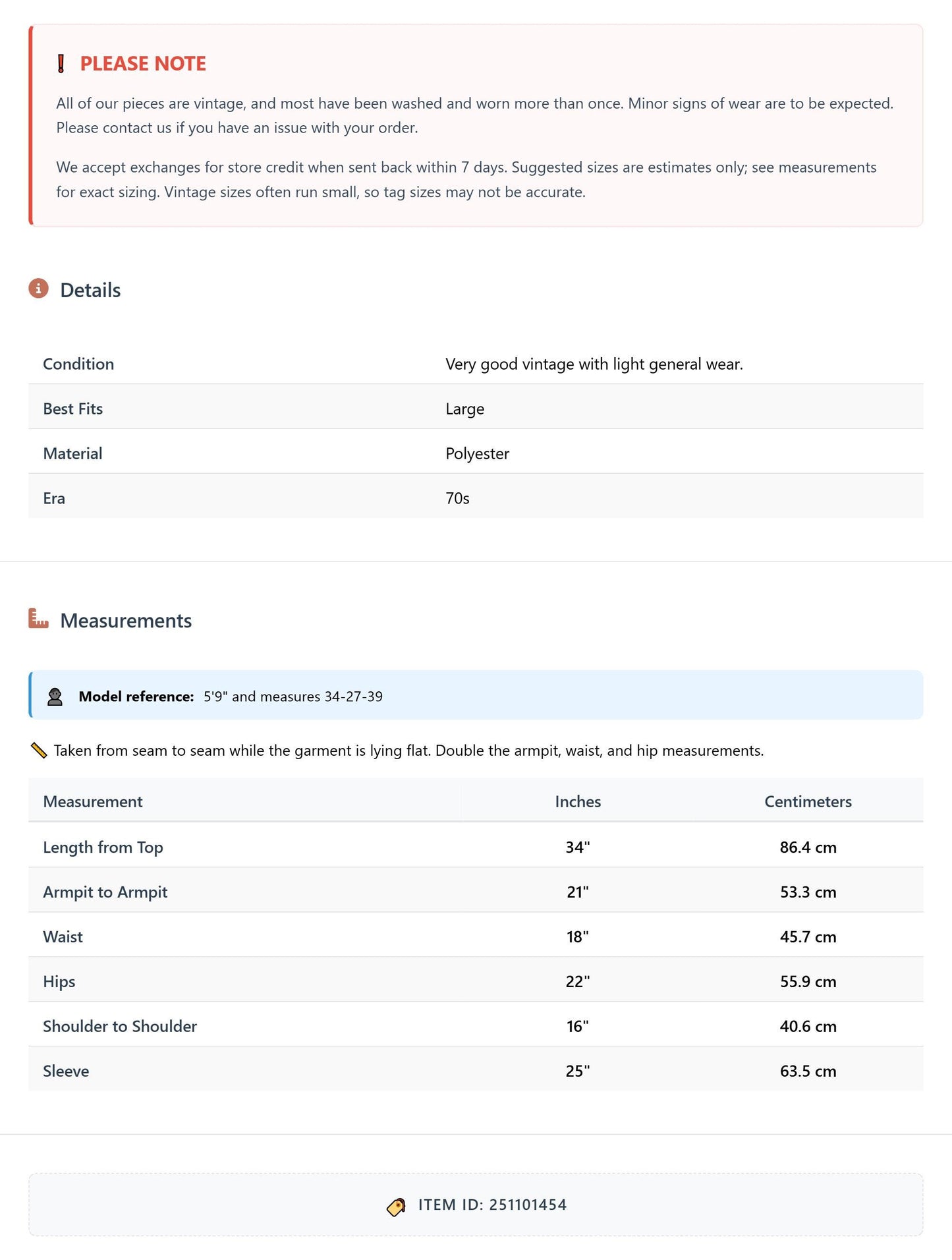Select the ITEM ID 251101454 text

click(492, 1205)
